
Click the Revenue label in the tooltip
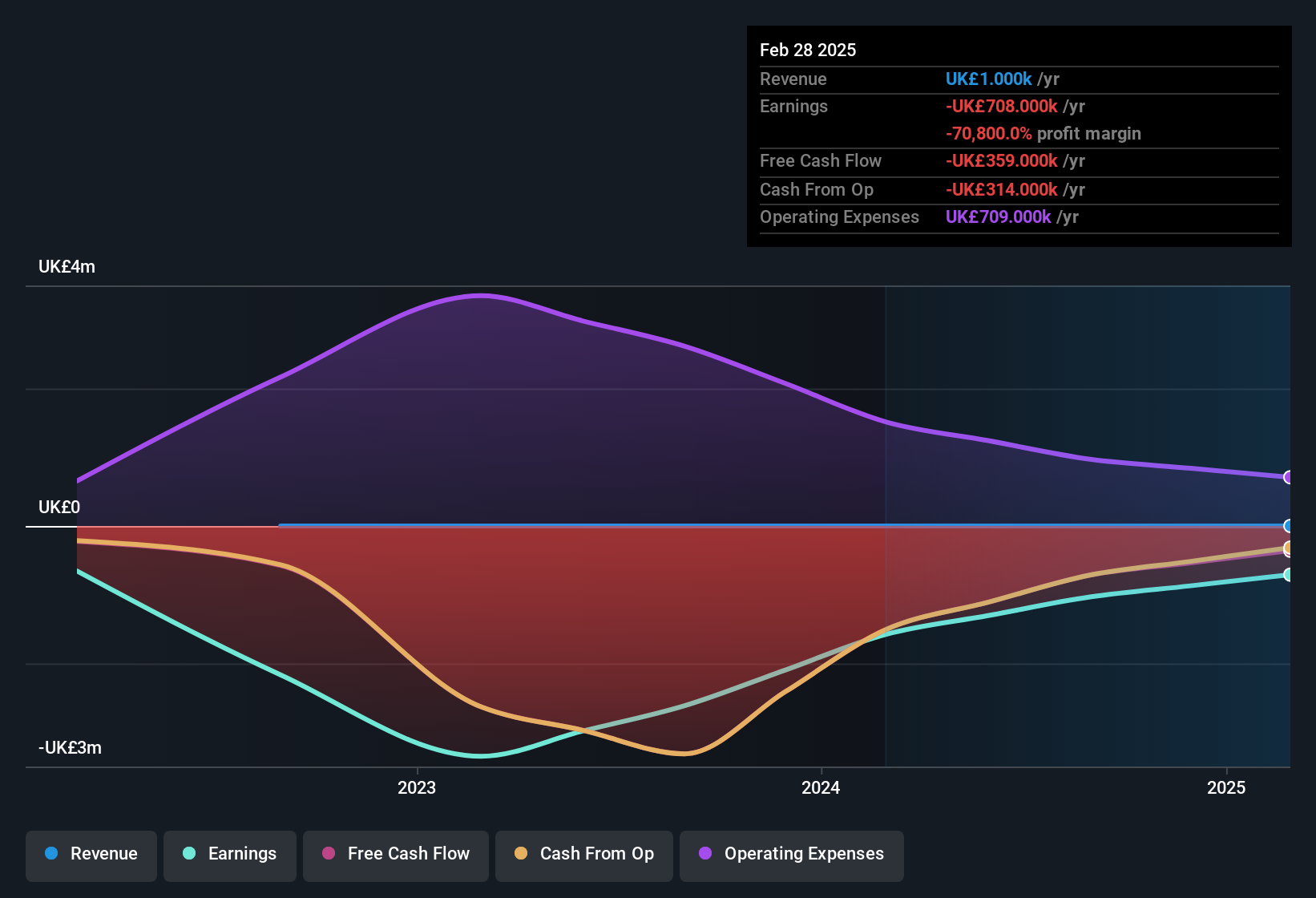click(793, 79)
